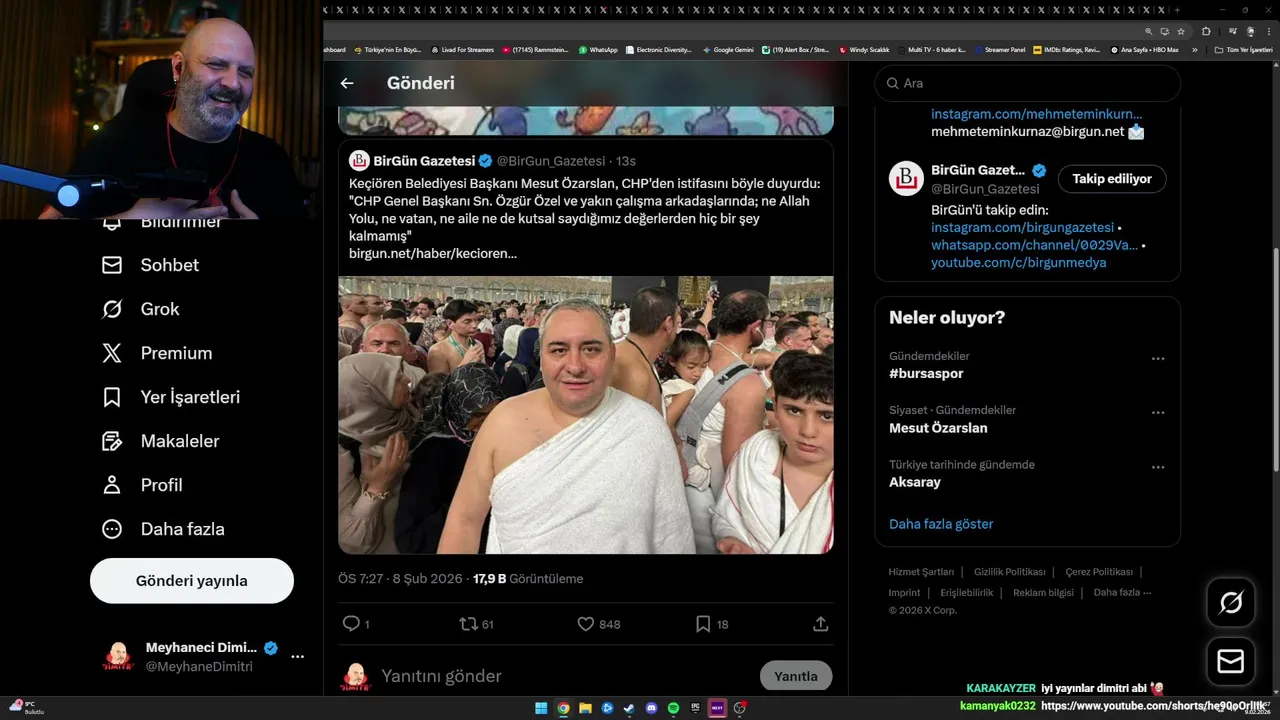The width and height of the screenshot is (1280, 720).
Task: Open the whatsapp.com/channel link
Action: point(1034,245)
